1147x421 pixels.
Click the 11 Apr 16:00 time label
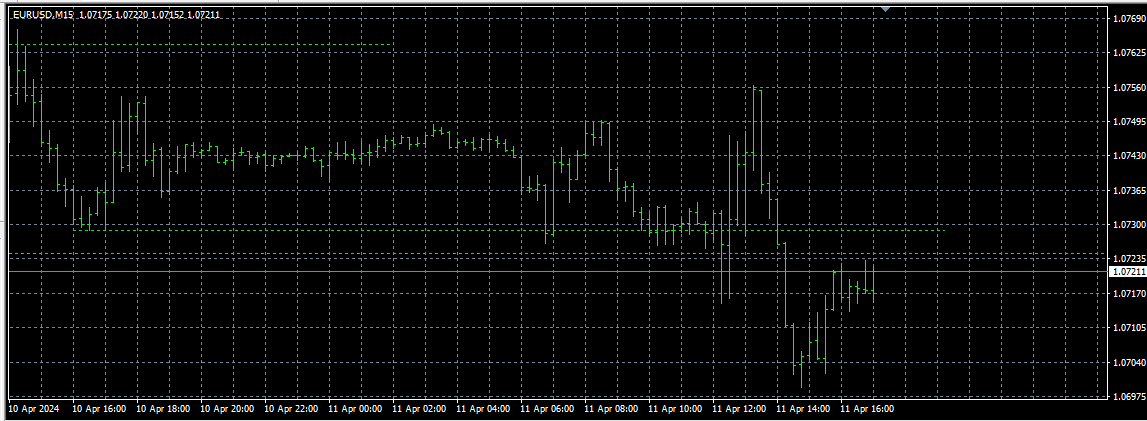click(868, 409)
